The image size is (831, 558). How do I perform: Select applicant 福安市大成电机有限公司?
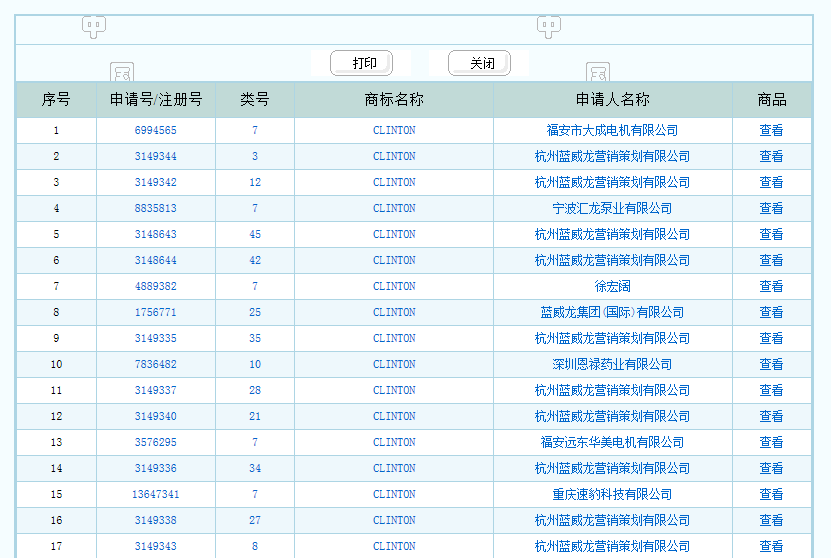[x=612, y=130]
